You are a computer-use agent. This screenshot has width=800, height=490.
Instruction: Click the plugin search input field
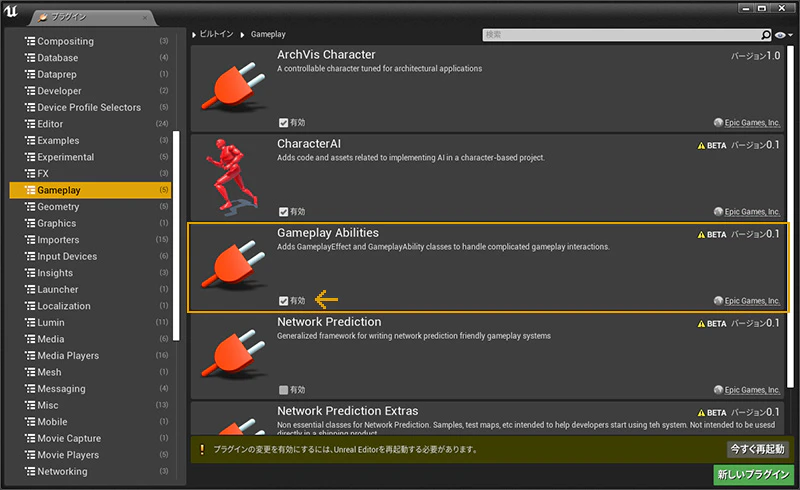pyautogui.click(x=621, y=35)
